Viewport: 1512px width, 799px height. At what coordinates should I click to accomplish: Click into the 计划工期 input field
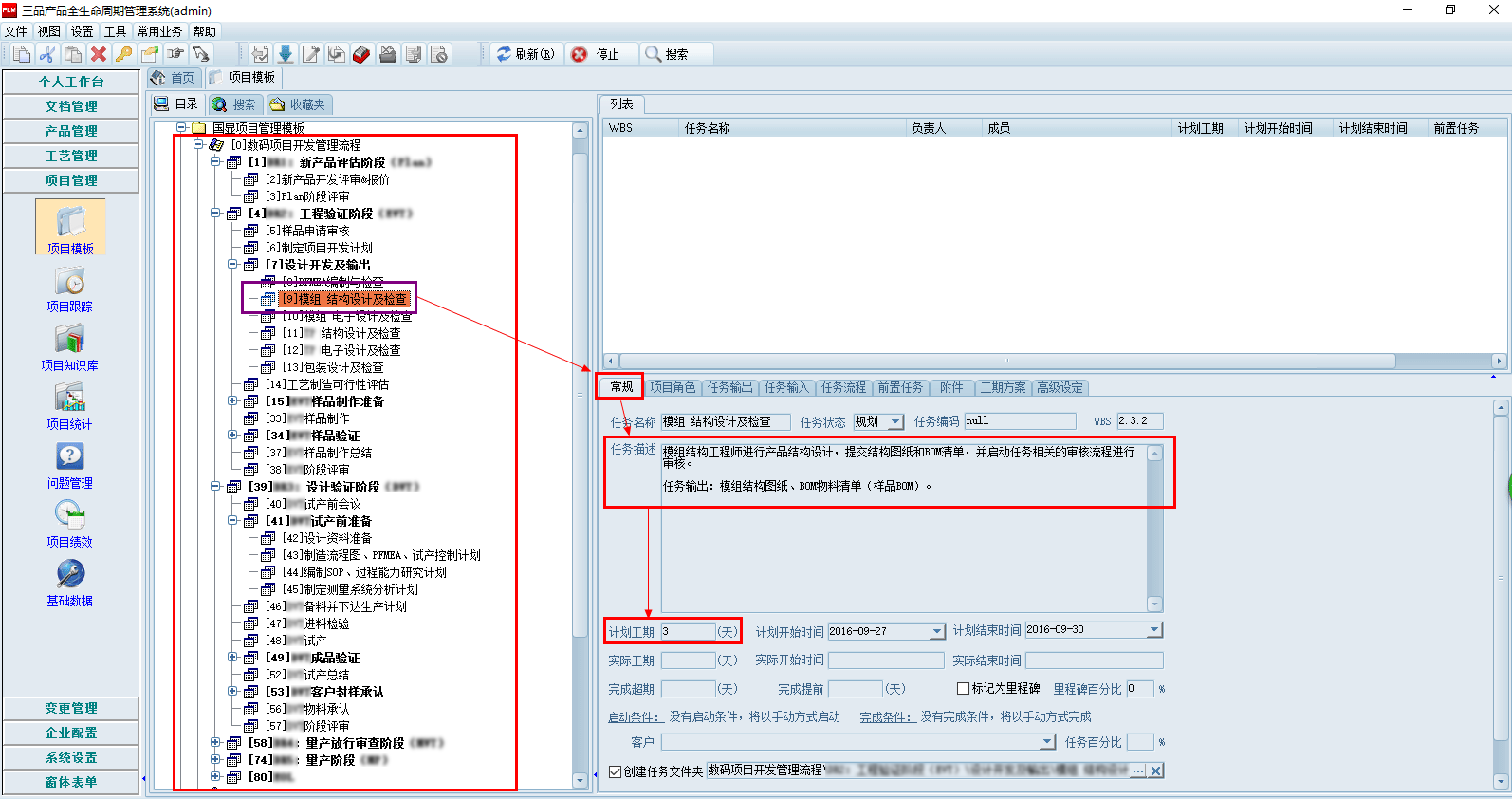coord(688,632)
